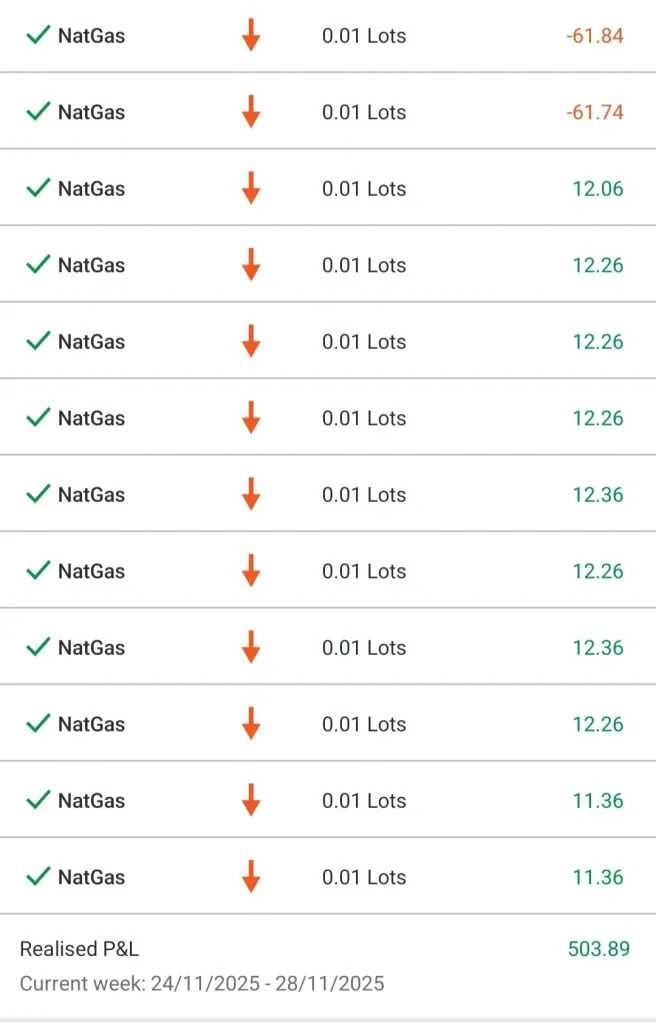Tap the sell arrow on the first 11.36 trade
656x1024 pixels.
tap(251, 800)
